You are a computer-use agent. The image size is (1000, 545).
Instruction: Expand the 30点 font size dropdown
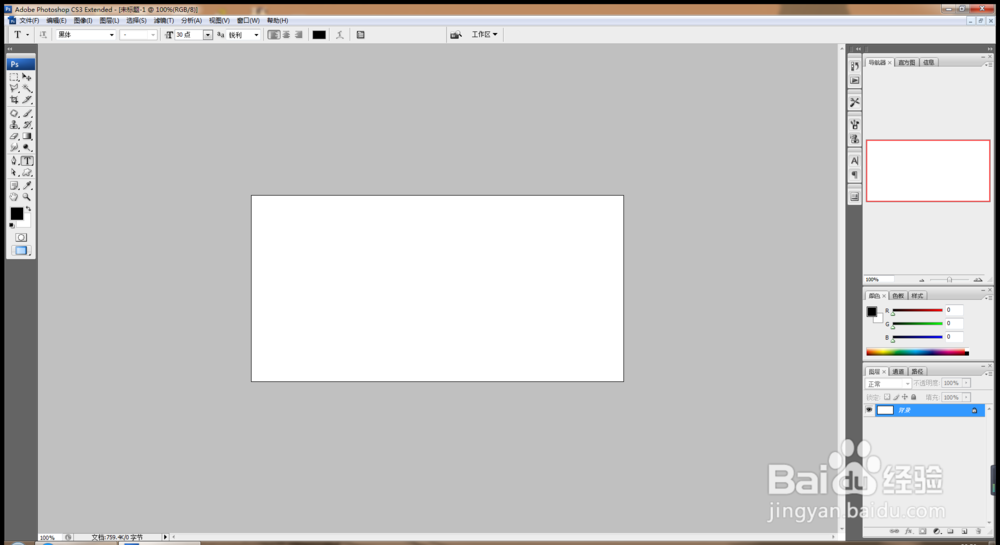coord(207,35)
